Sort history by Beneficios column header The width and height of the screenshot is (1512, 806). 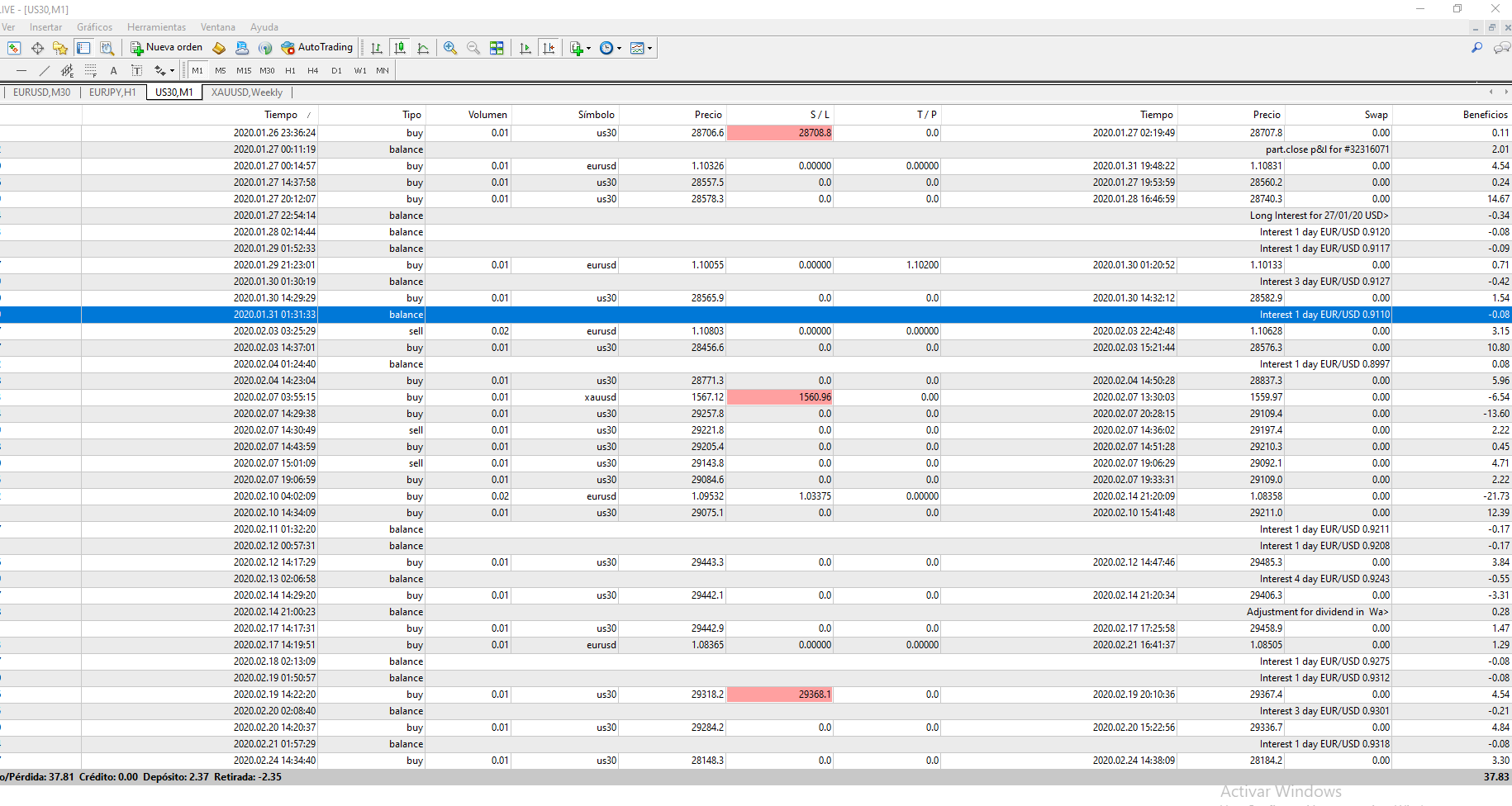pos(1484,115)
